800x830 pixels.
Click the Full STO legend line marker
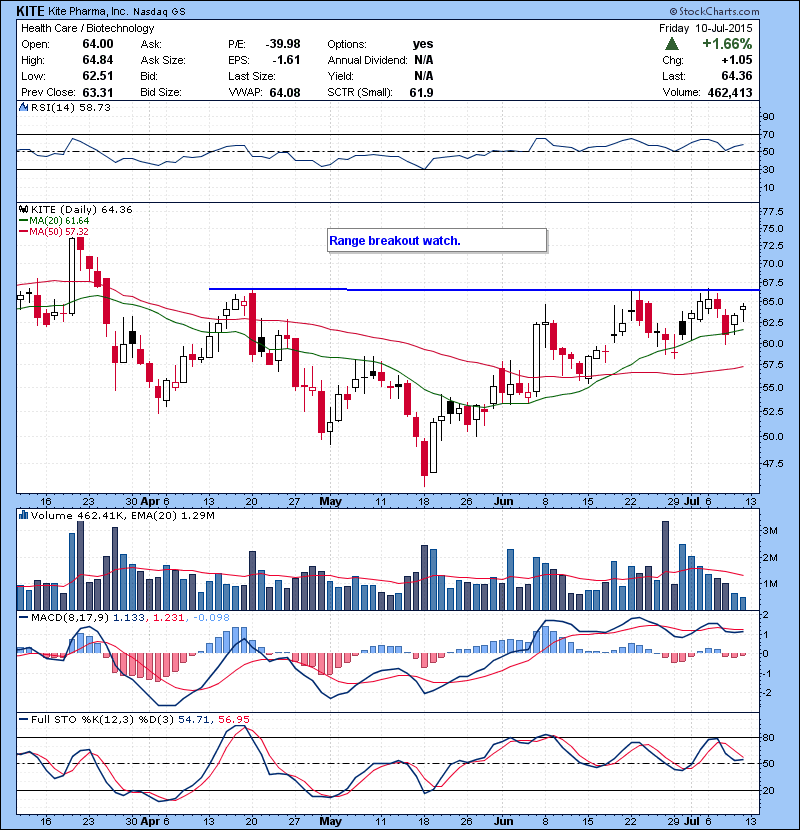tap(23, 719)
